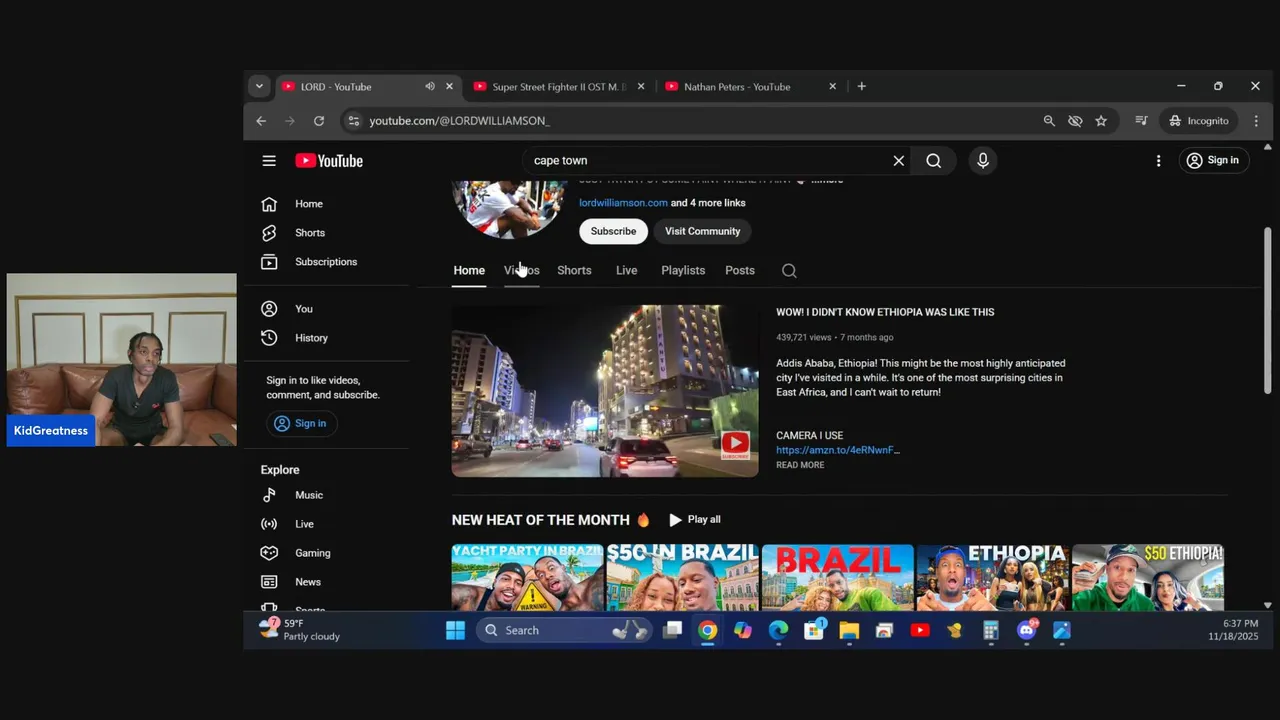Close the Nathan Peters tab
This screenshot has width=1280, height=720.
(832, 86)
